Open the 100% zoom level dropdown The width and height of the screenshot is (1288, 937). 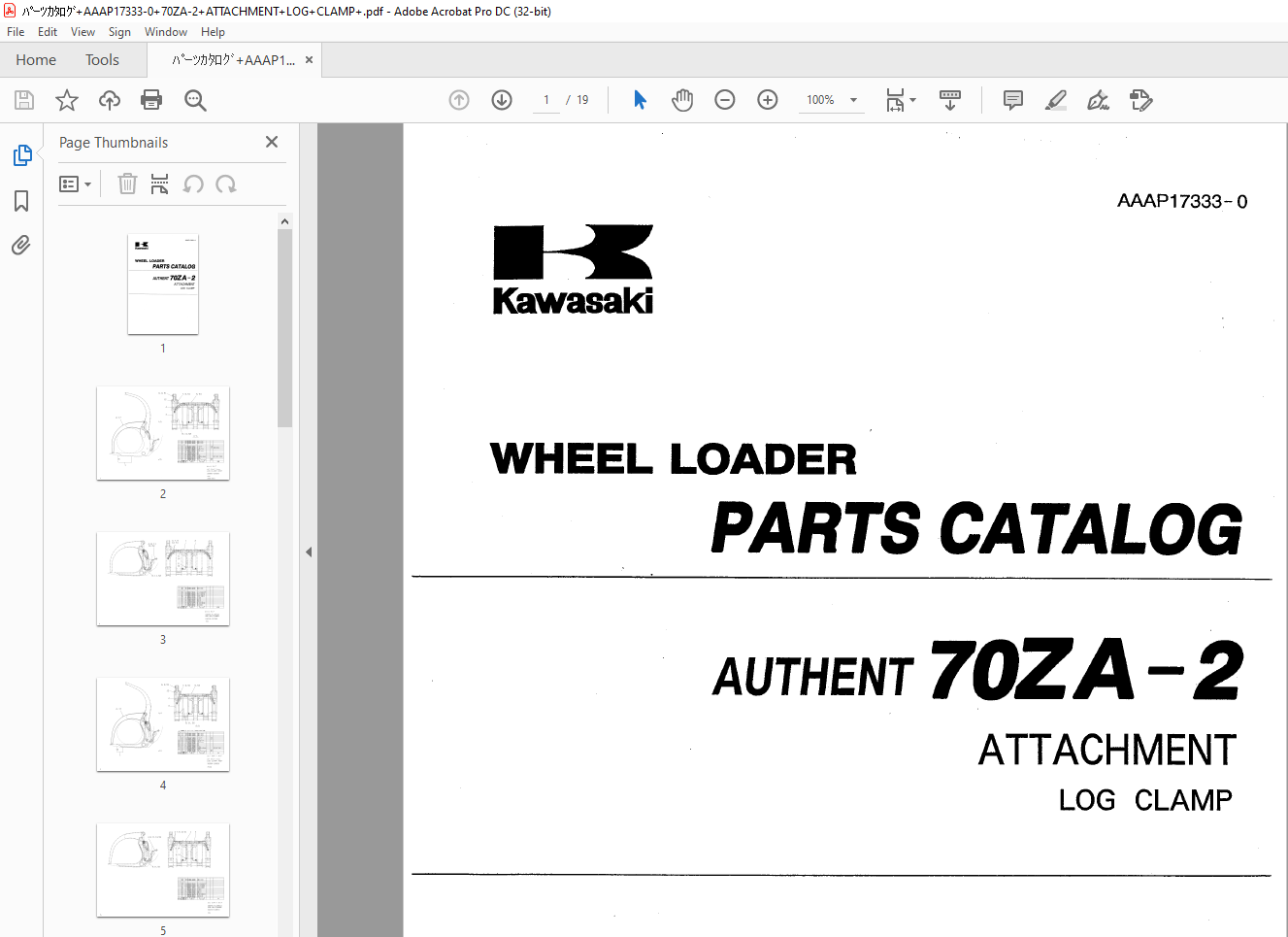[832, 100]
